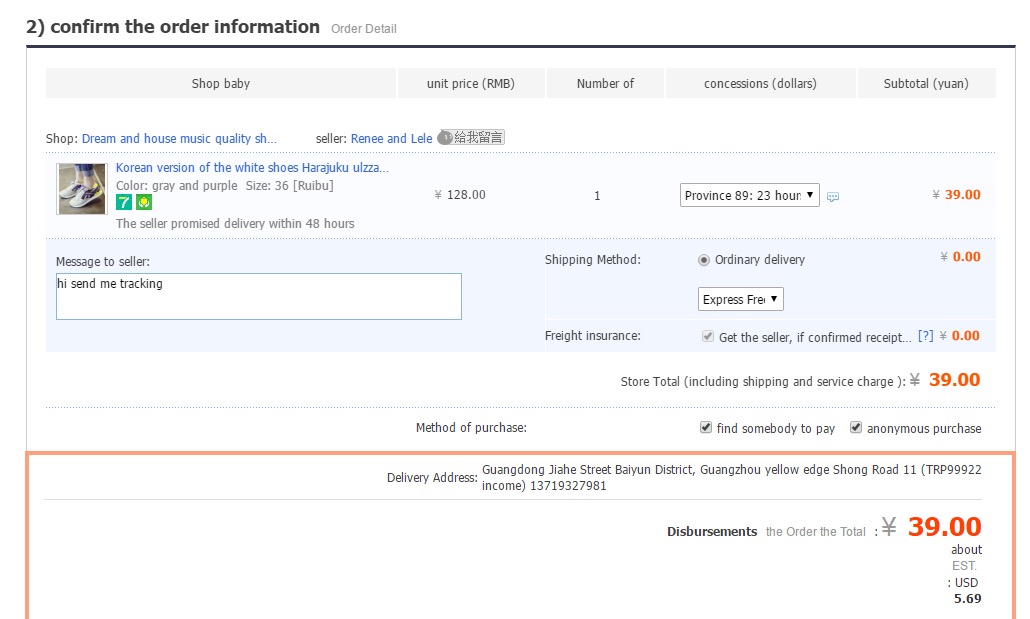1030x619 pixels.
Task: Click the blue chat bubble icon beside concessions
Action: coord(833,197)
